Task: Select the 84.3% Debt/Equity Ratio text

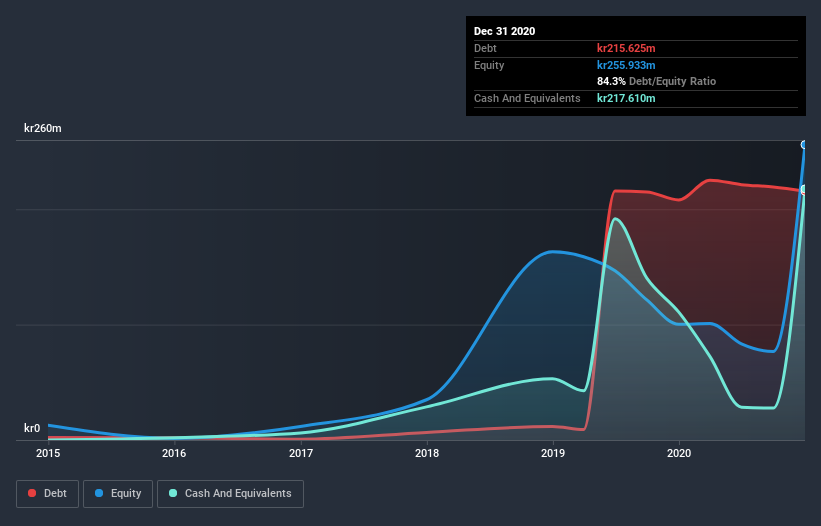Action: (657, 81)
